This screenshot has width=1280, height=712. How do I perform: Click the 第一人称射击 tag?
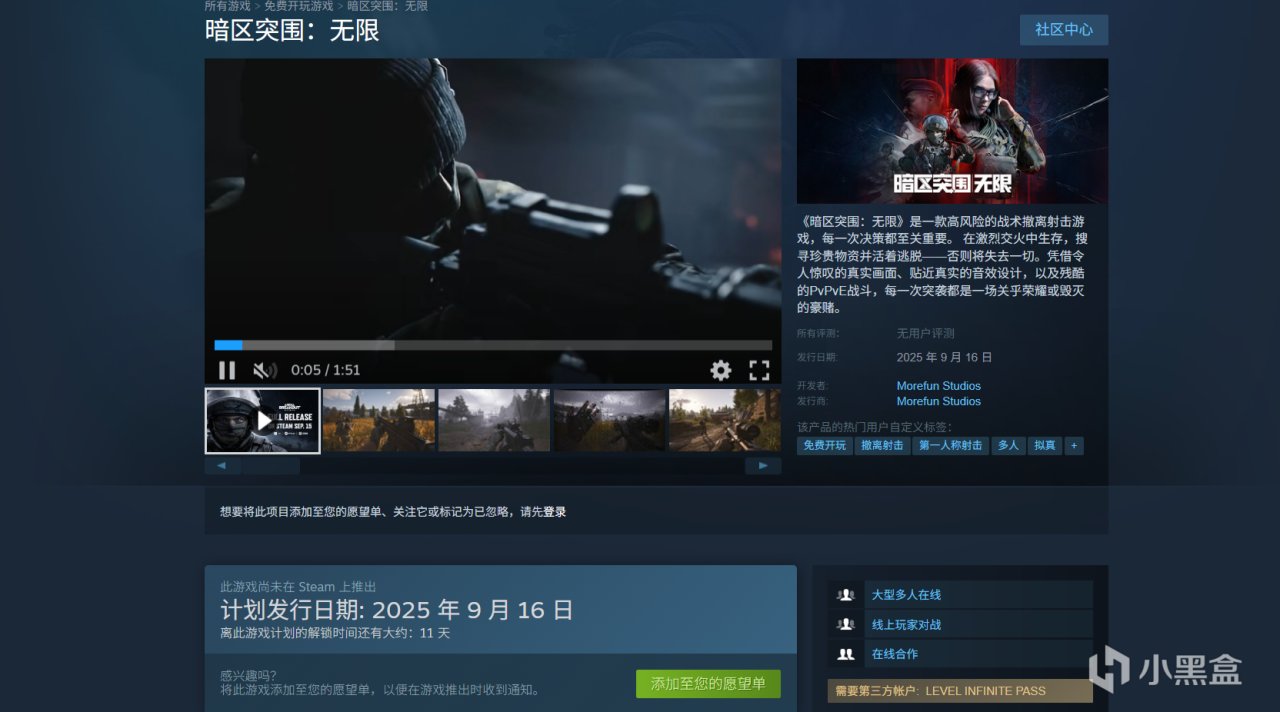pyautogui.click(x=951, y=446)
